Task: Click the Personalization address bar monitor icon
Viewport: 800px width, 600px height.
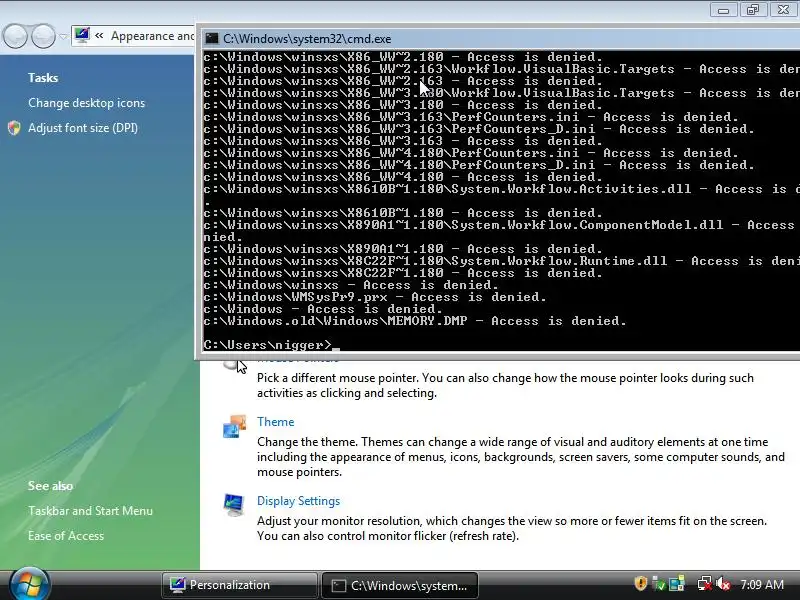Action: tap(81, 35)
